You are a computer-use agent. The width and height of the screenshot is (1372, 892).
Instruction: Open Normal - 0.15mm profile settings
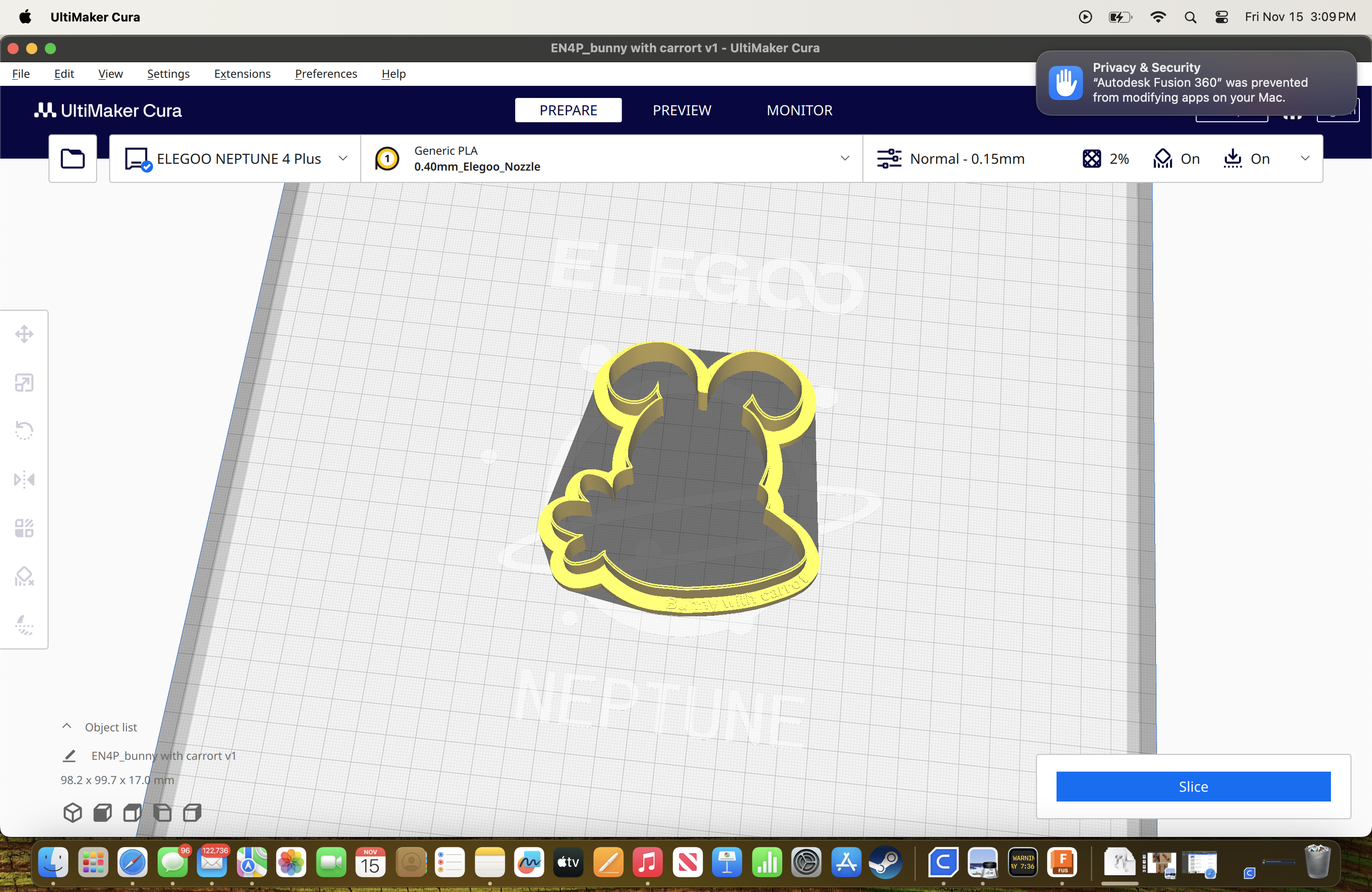(951, 159)
